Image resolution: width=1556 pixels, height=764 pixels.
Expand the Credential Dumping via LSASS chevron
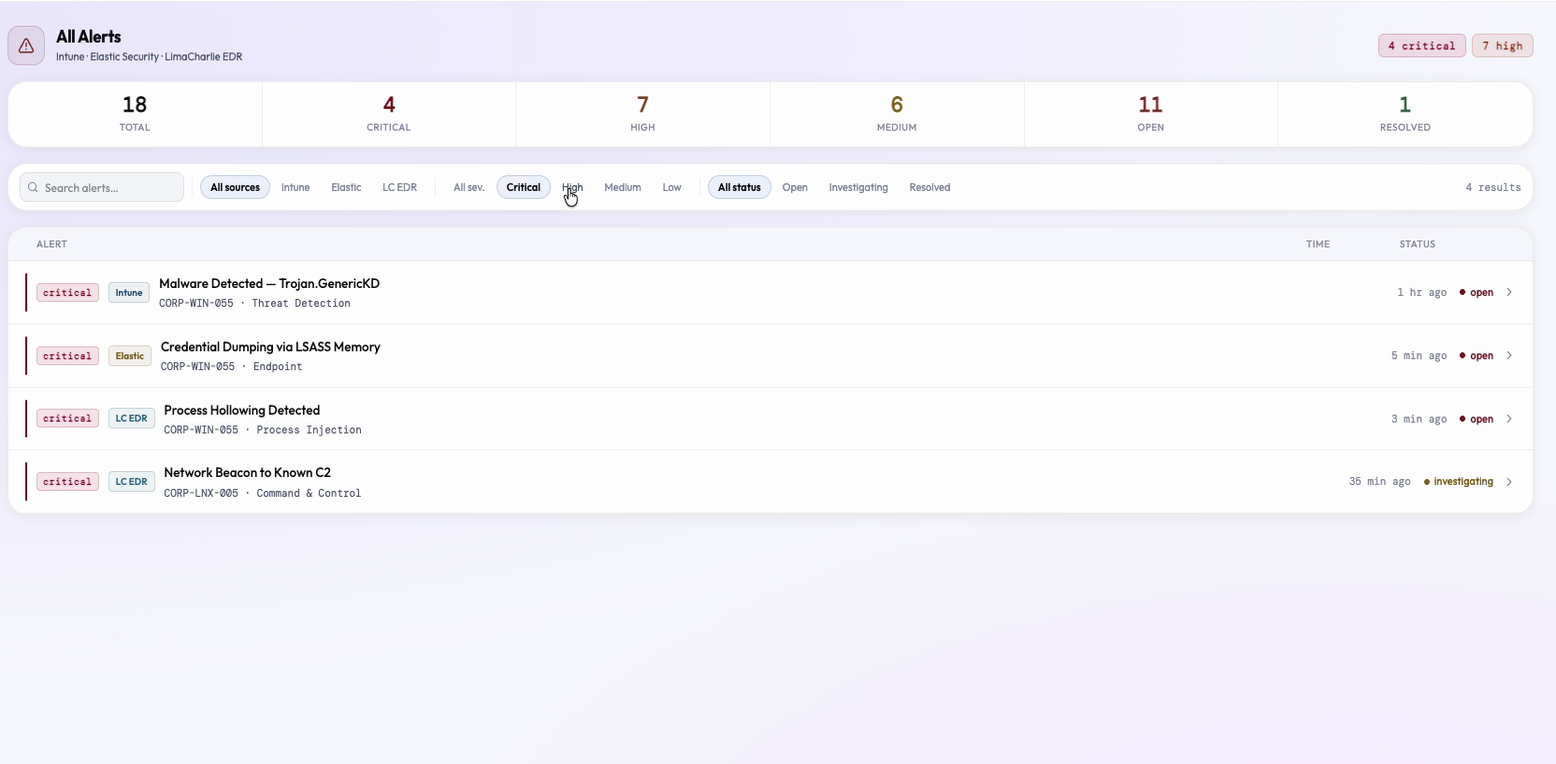[x=1509, y=356]
